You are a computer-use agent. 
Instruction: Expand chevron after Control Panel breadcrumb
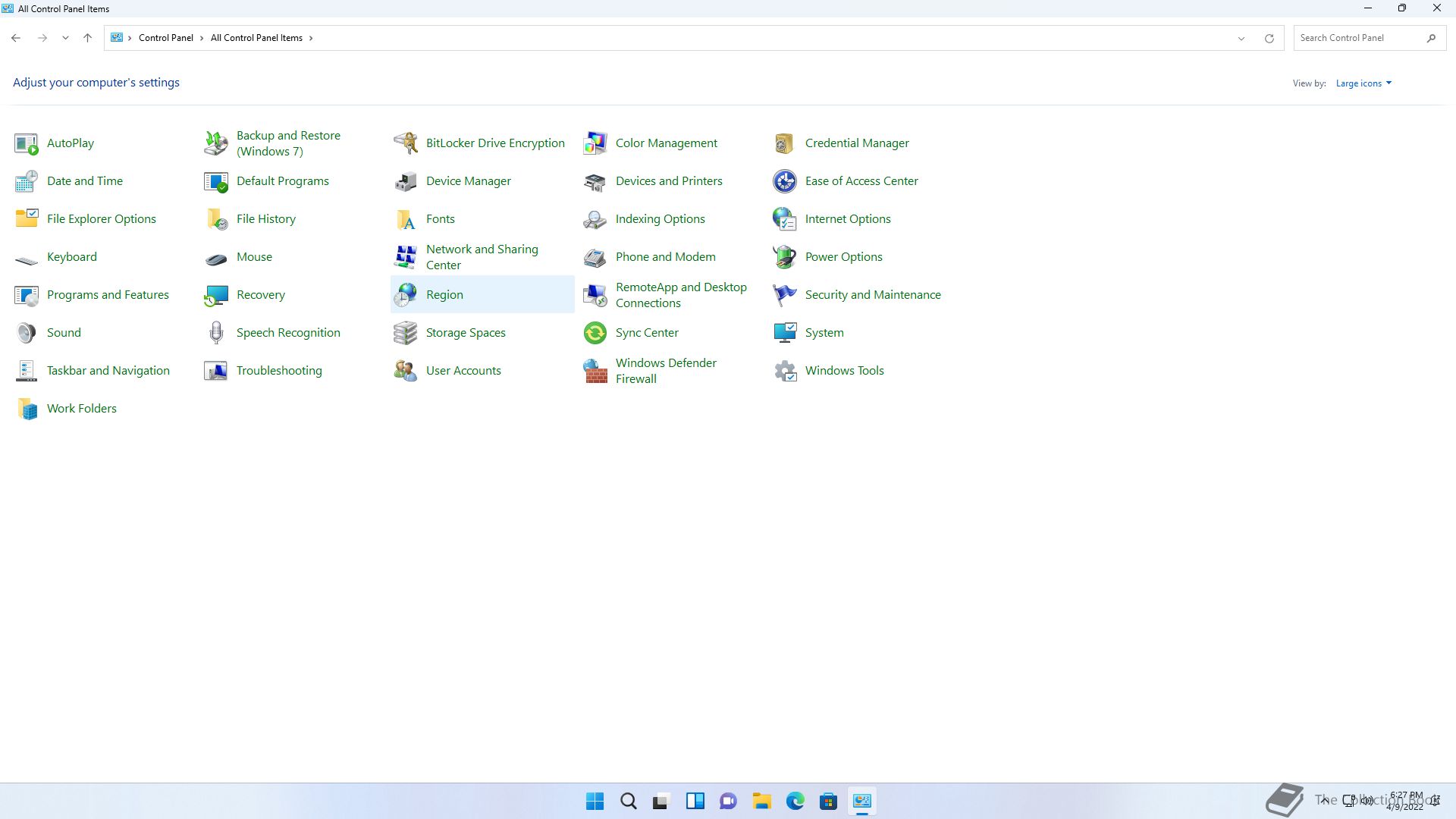click(202, 38)
